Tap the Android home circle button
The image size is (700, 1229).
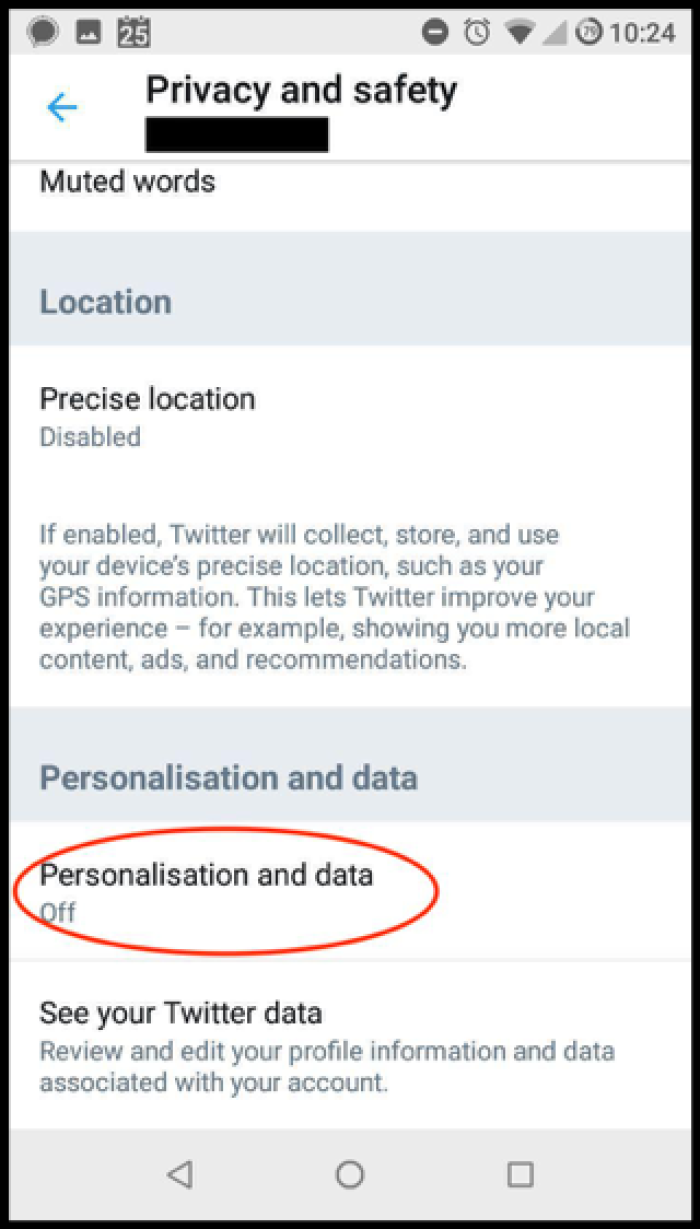coord(350,1174)
